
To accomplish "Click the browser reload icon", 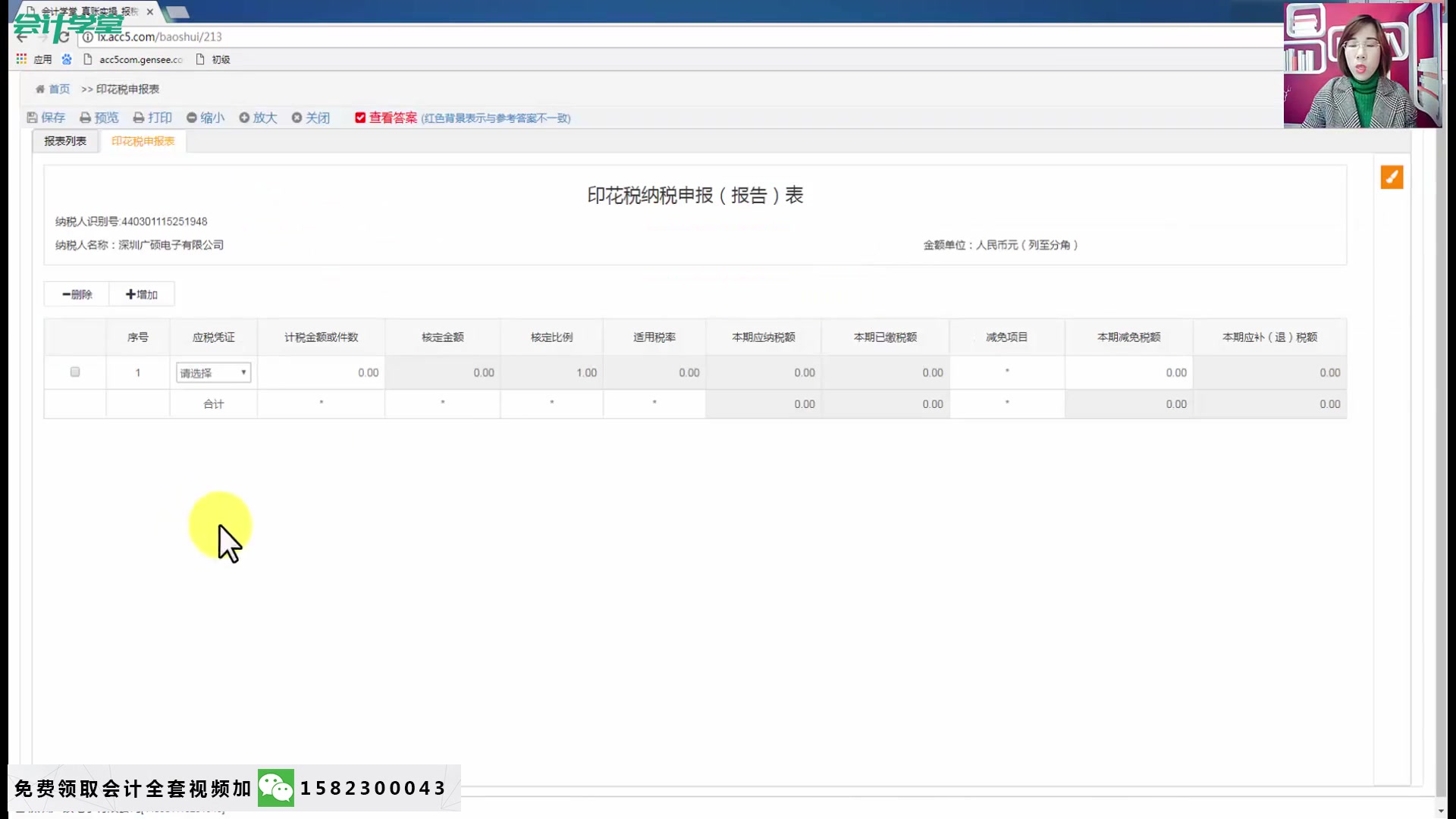I will coord(64,36).
